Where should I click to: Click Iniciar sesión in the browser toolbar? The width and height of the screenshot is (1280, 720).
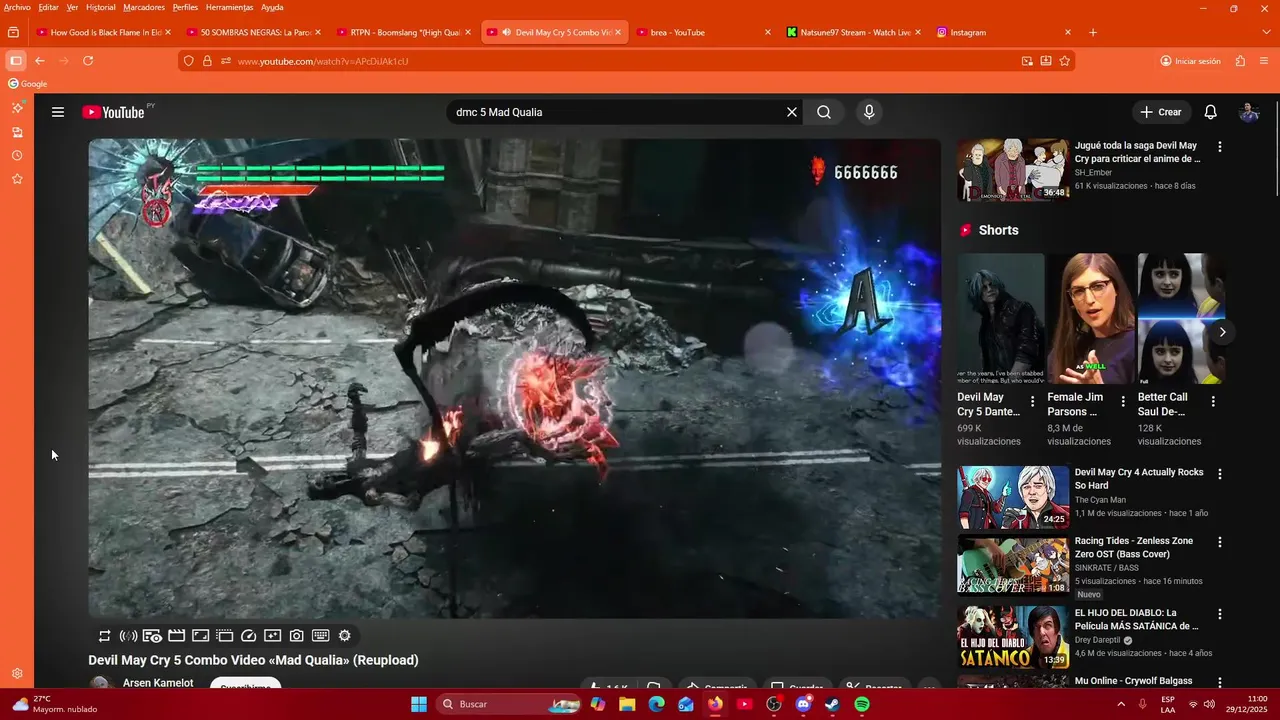(1190, 61)
